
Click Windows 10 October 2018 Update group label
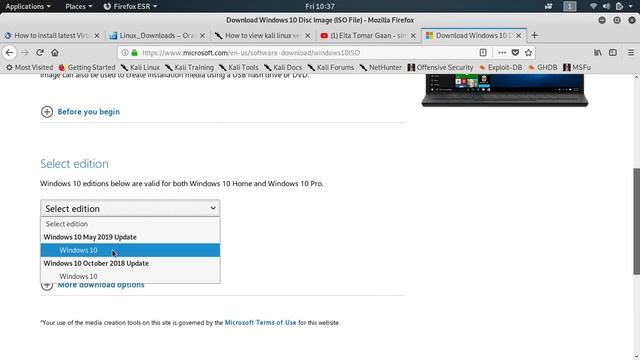coord(96,263)
